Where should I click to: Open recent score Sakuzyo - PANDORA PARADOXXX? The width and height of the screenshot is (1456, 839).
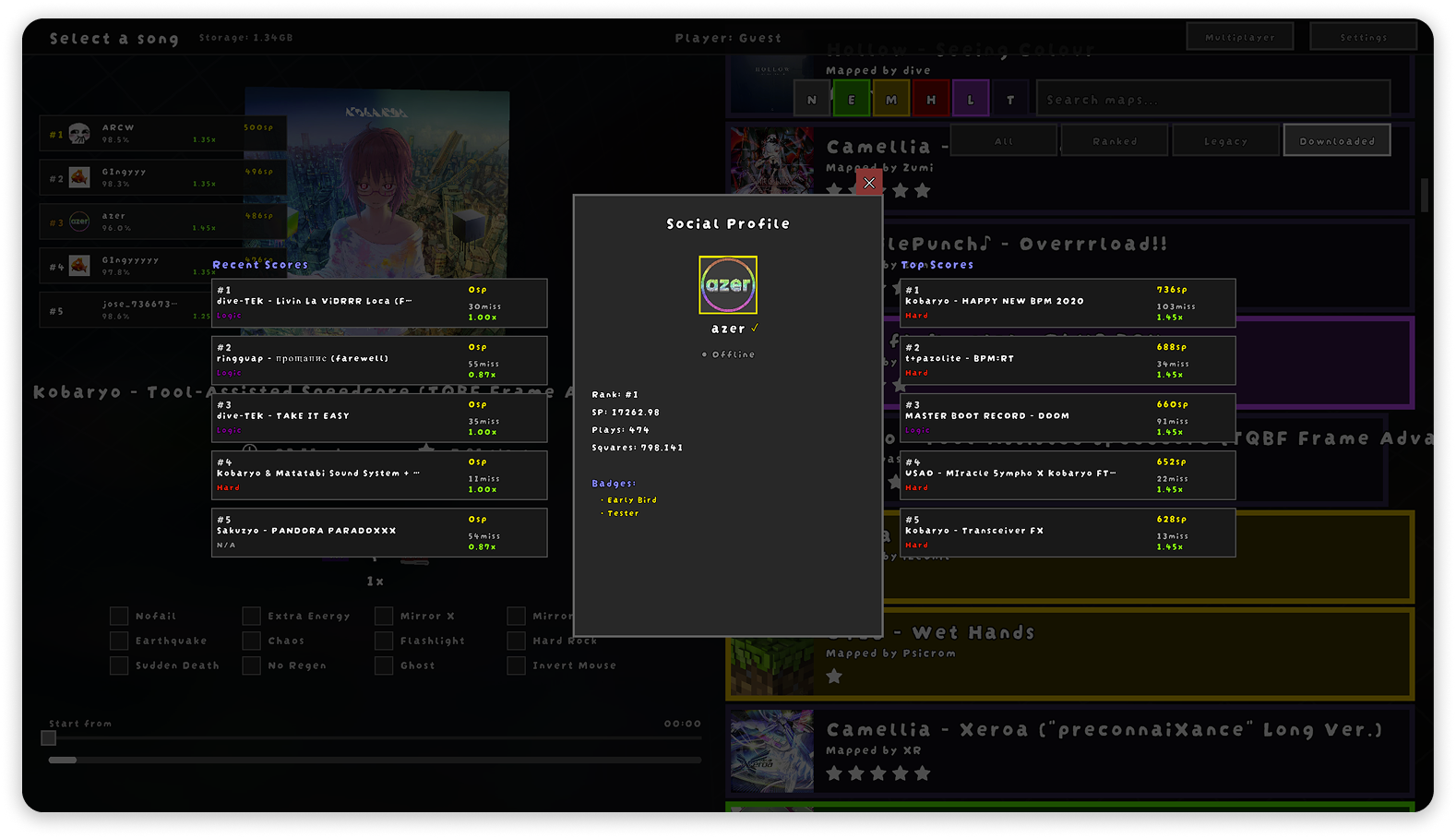(379, 533)
